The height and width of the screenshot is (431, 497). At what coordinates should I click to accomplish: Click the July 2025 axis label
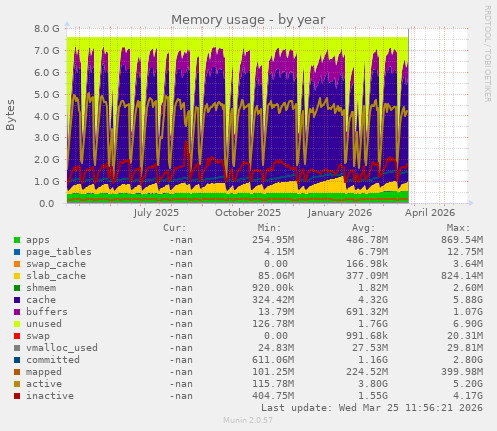[156, 213]
